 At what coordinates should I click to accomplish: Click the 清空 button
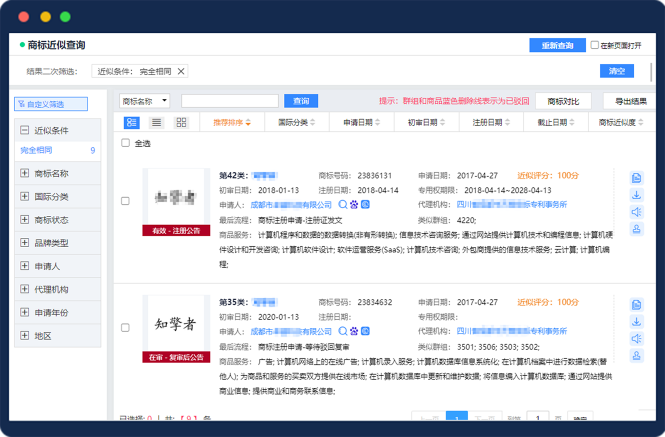tap(617, 71)
